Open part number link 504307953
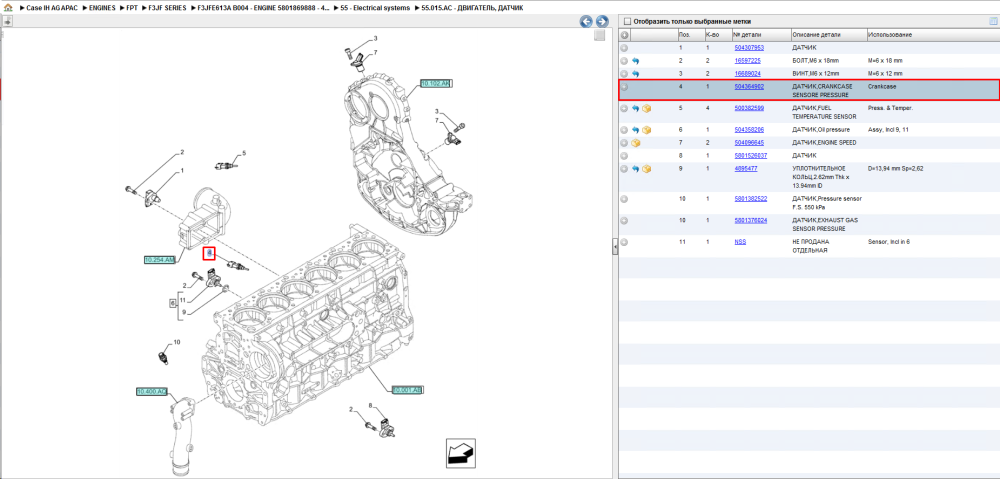The width and height of the screenshot is (1000, 479). (749, 48)
